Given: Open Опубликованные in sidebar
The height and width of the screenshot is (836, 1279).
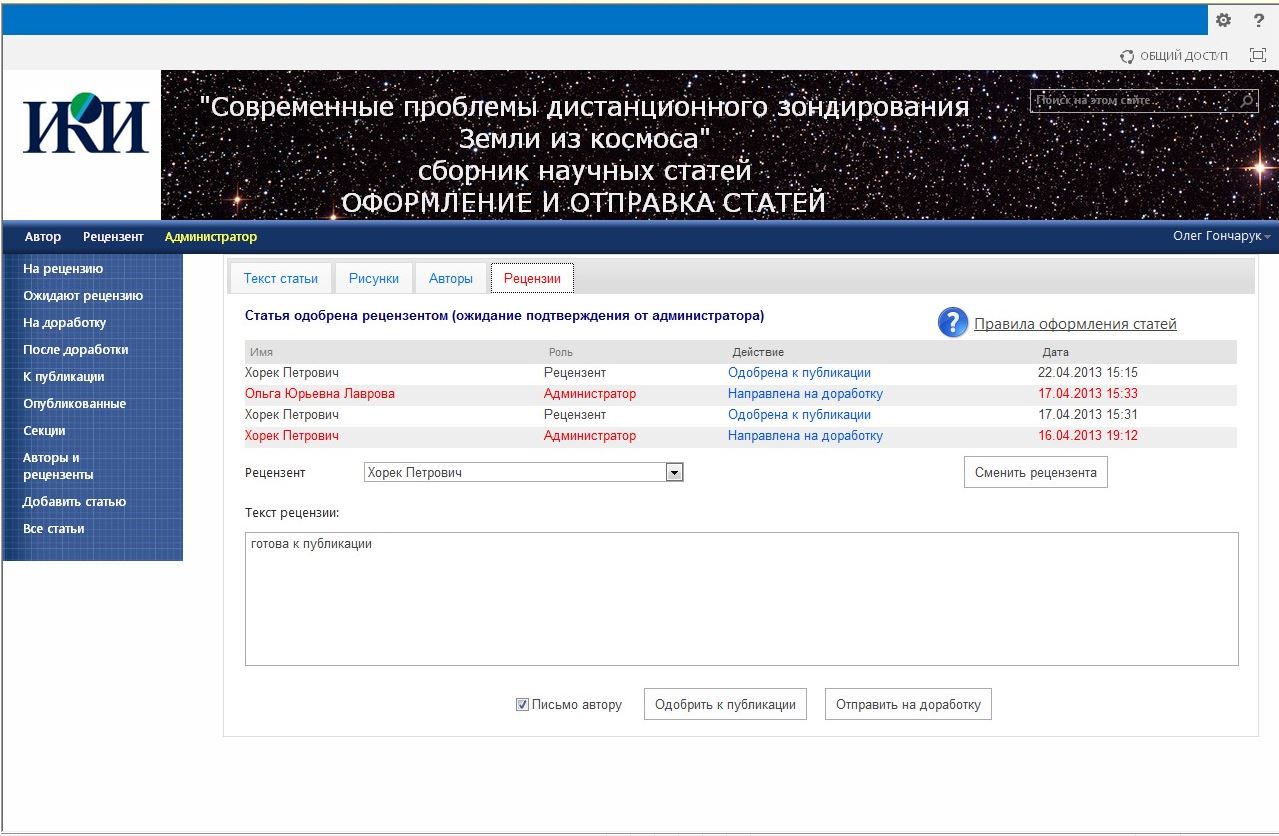Looking at the screenshot, I should tap(75, 403).
